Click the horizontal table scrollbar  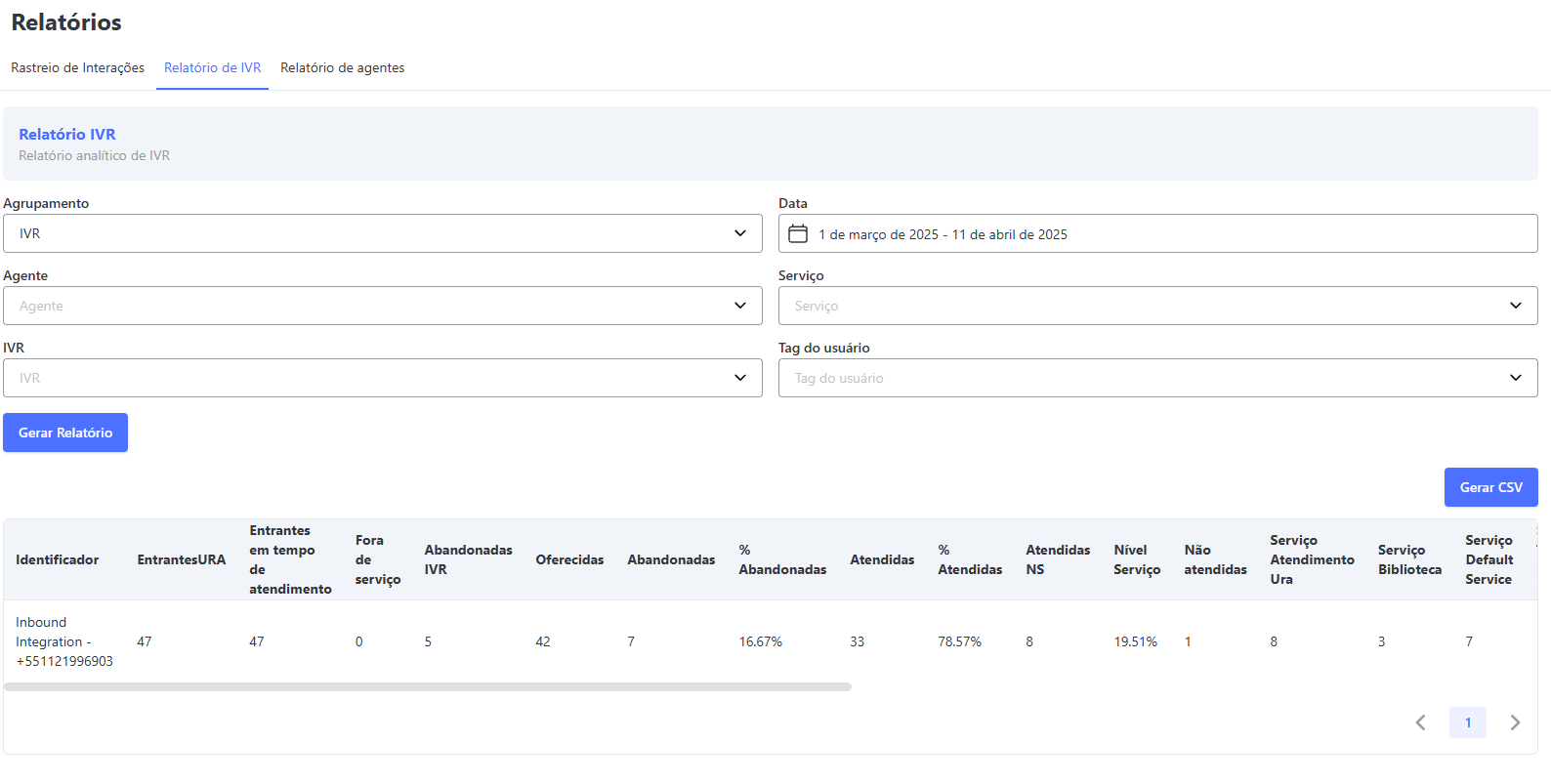click(427, 687)
